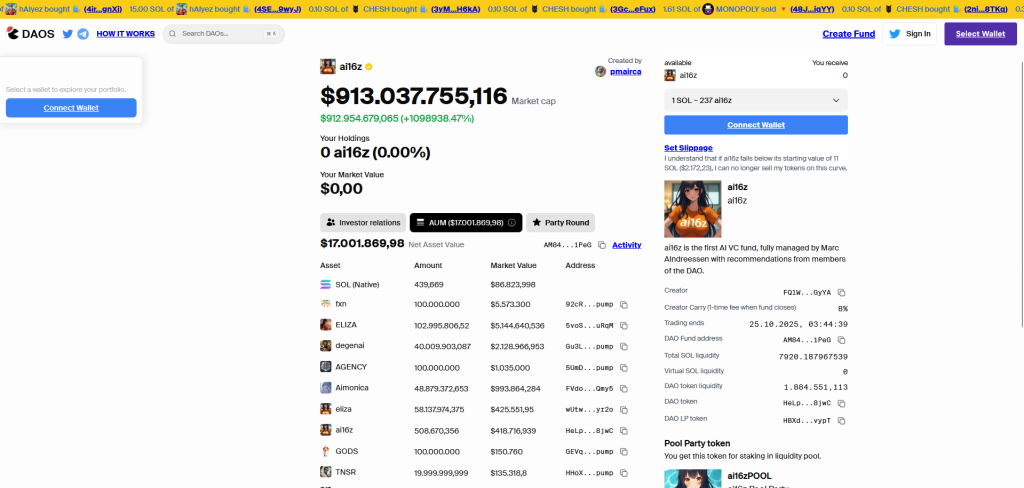
Task: Copy the lowercase eliza address wUtw...yr2o
Action: 624,410
